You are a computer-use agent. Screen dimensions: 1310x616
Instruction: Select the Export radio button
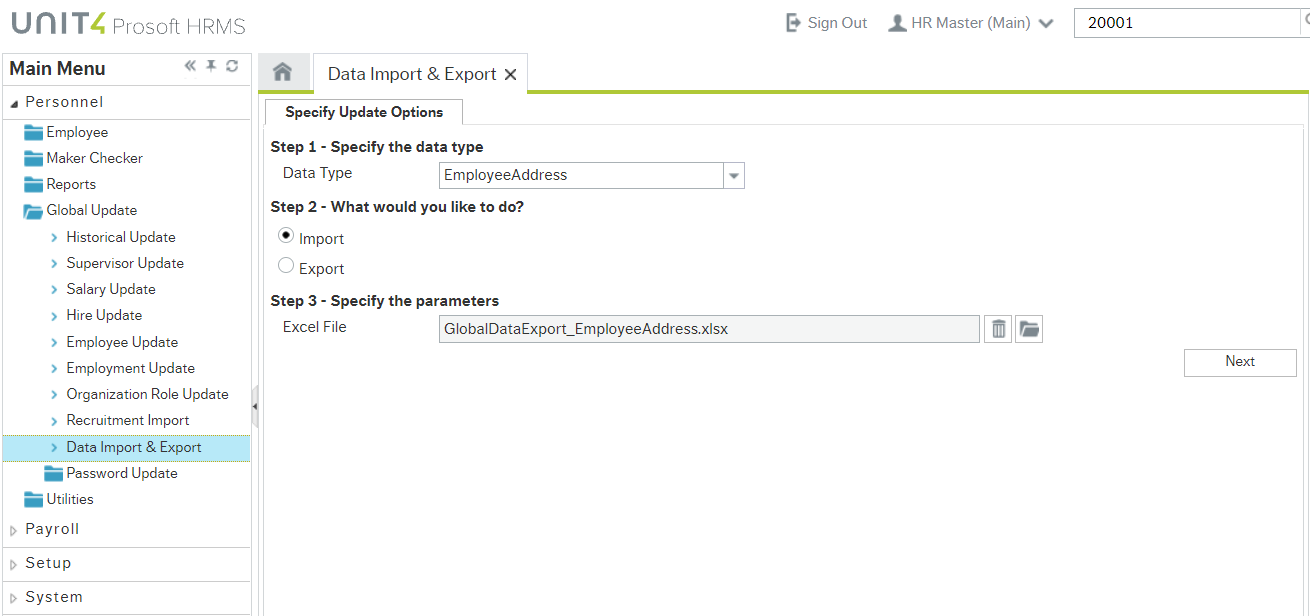click(286, 266)
